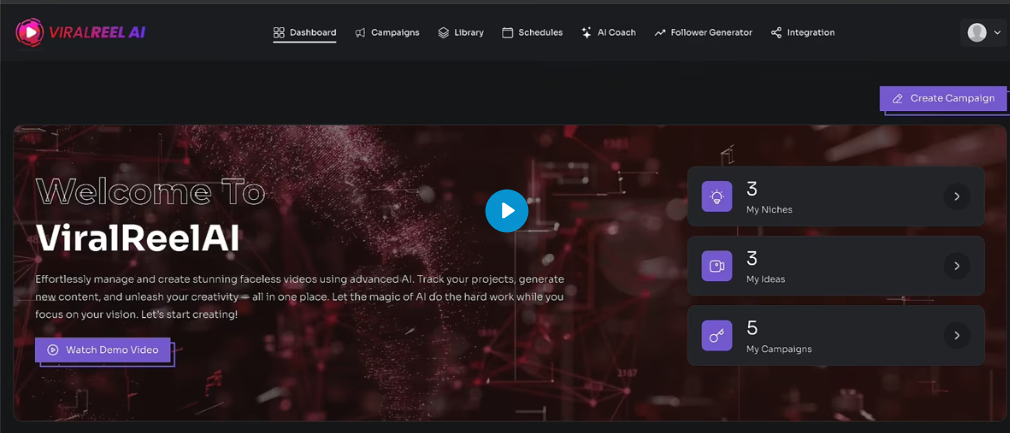Click the Watch Demo Video button
The width and height of the screenshot is (1010, 433).
(x=103, y=350)
